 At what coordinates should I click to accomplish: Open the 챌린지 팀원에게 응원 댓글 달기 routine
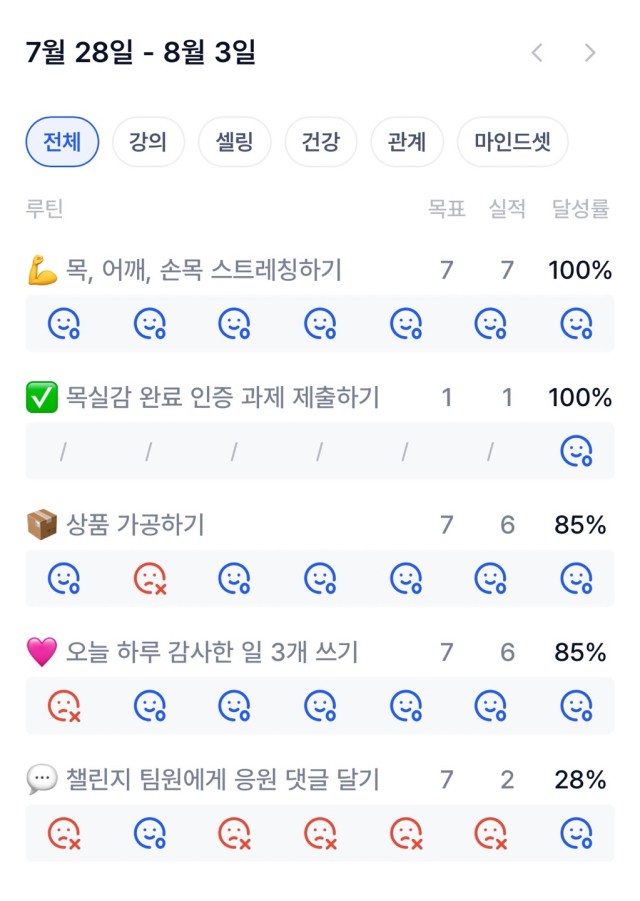(223, 780)
